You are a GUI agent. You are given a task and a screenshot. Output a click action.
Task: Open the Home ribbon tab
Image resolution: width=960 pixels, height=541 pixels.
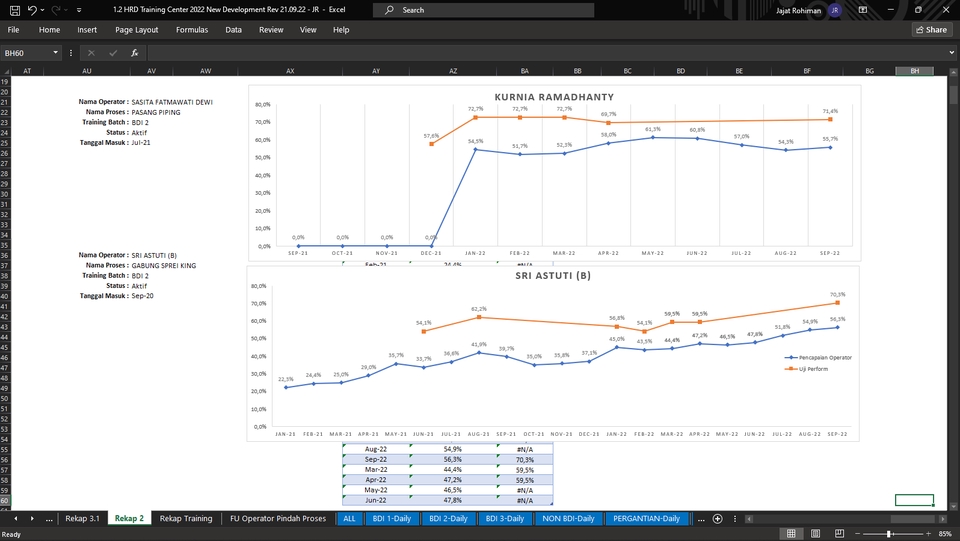[49, 29]
